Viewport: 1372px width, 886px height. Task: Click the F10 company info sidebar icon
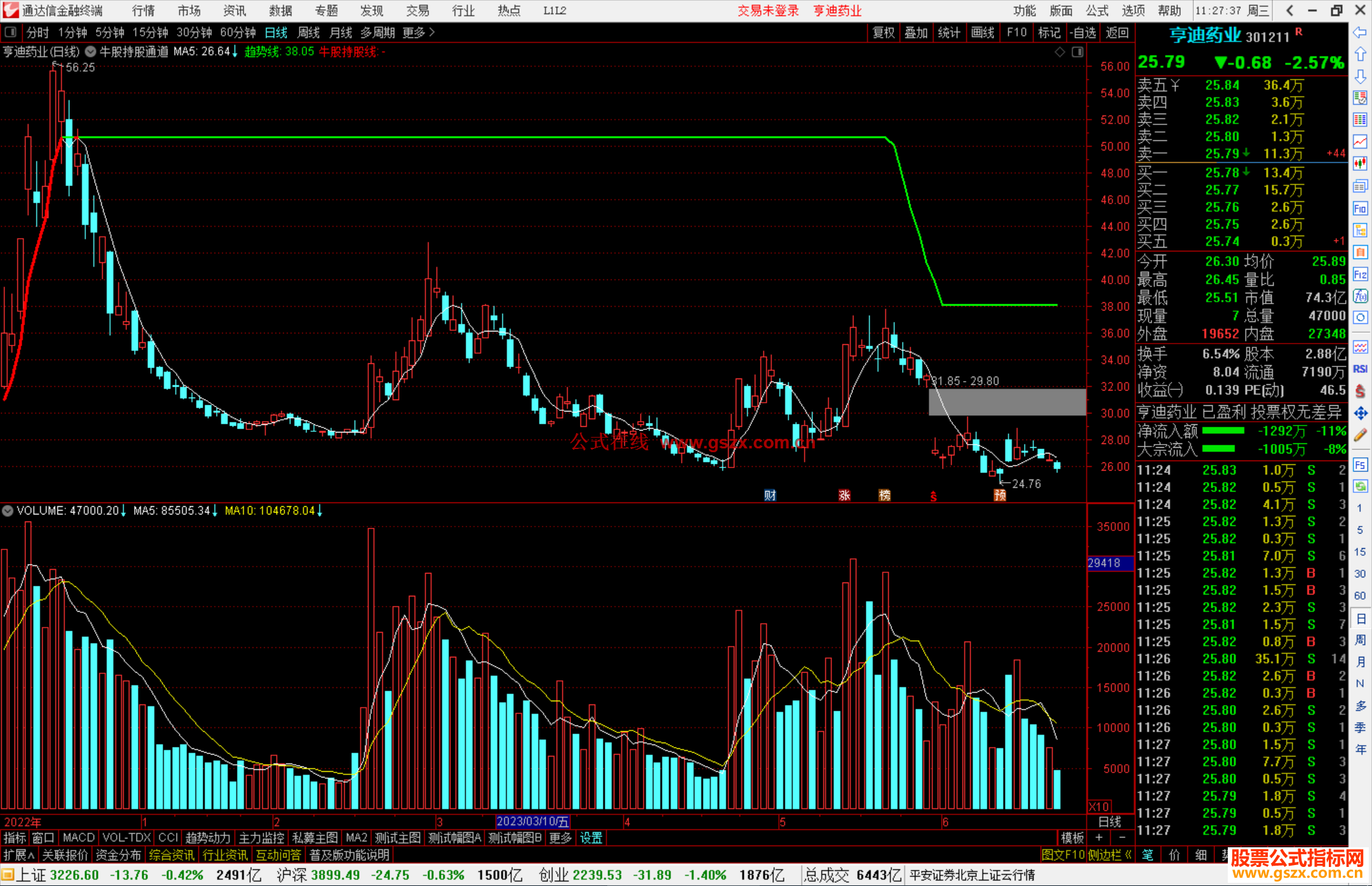click(1360, 208)
